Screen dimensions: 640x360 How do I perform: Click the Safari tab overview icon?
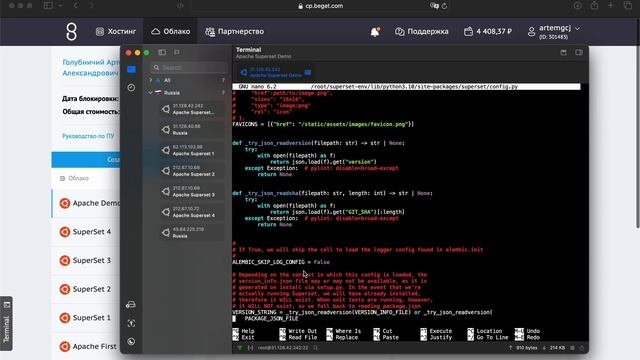point(628,6)
